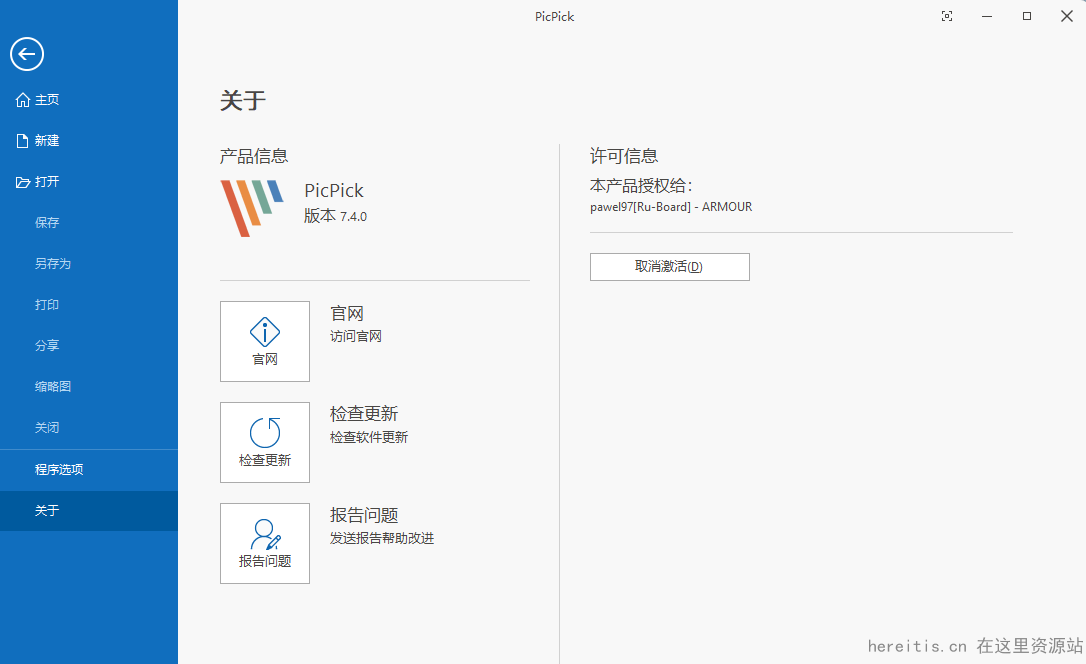Maximize the PicPick window
The image size is (1086, 664).
(x=1027, y=16)
